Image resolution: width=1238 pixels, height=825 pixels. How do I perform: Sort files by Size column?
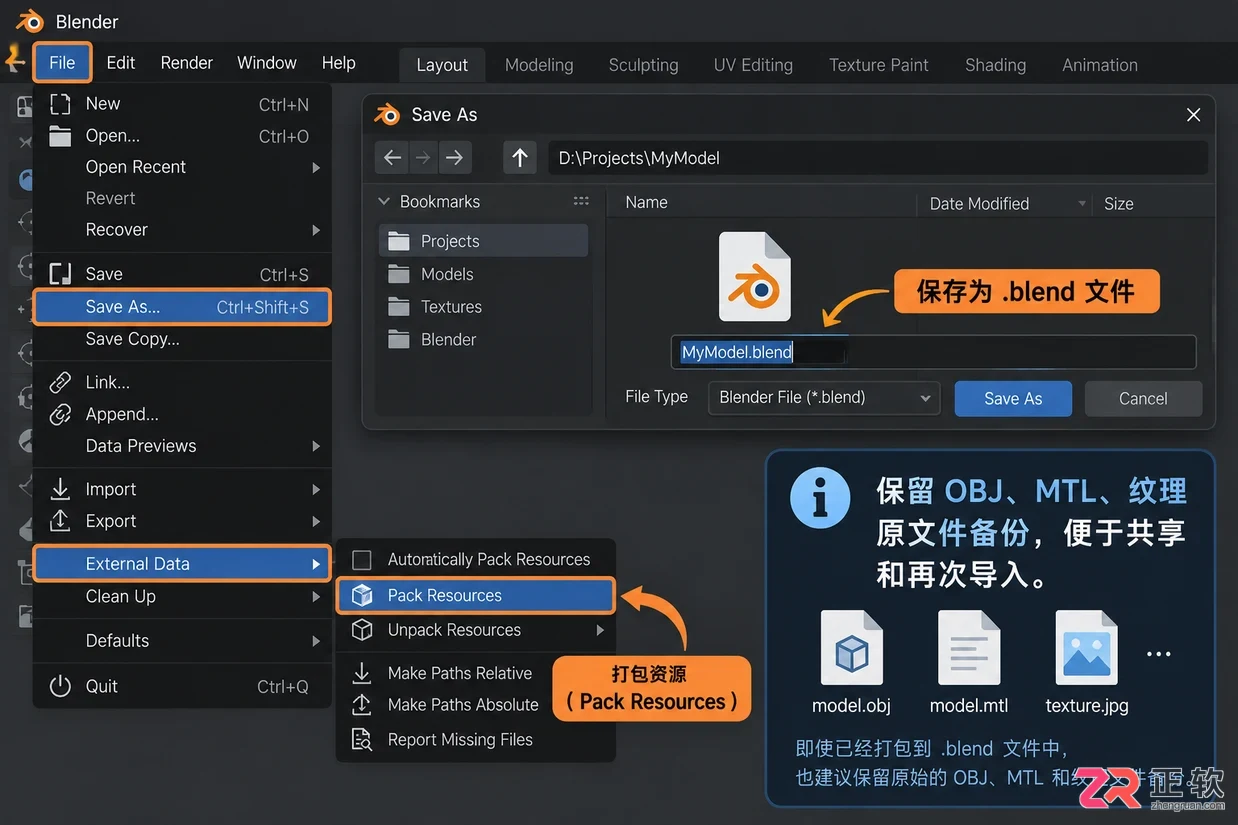point(1118,204)
